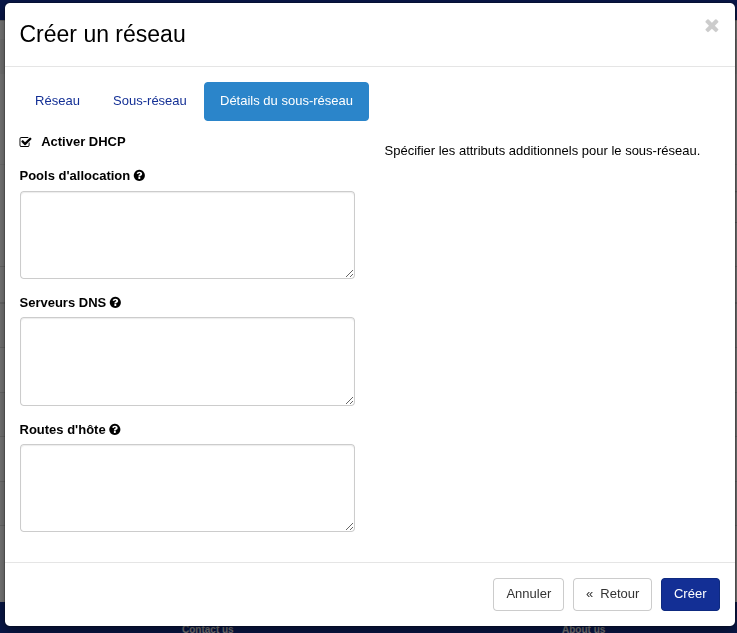Uncheck the Activer DHCP checkbox
The image size is (737, 633).
click(x=26, y=142)
